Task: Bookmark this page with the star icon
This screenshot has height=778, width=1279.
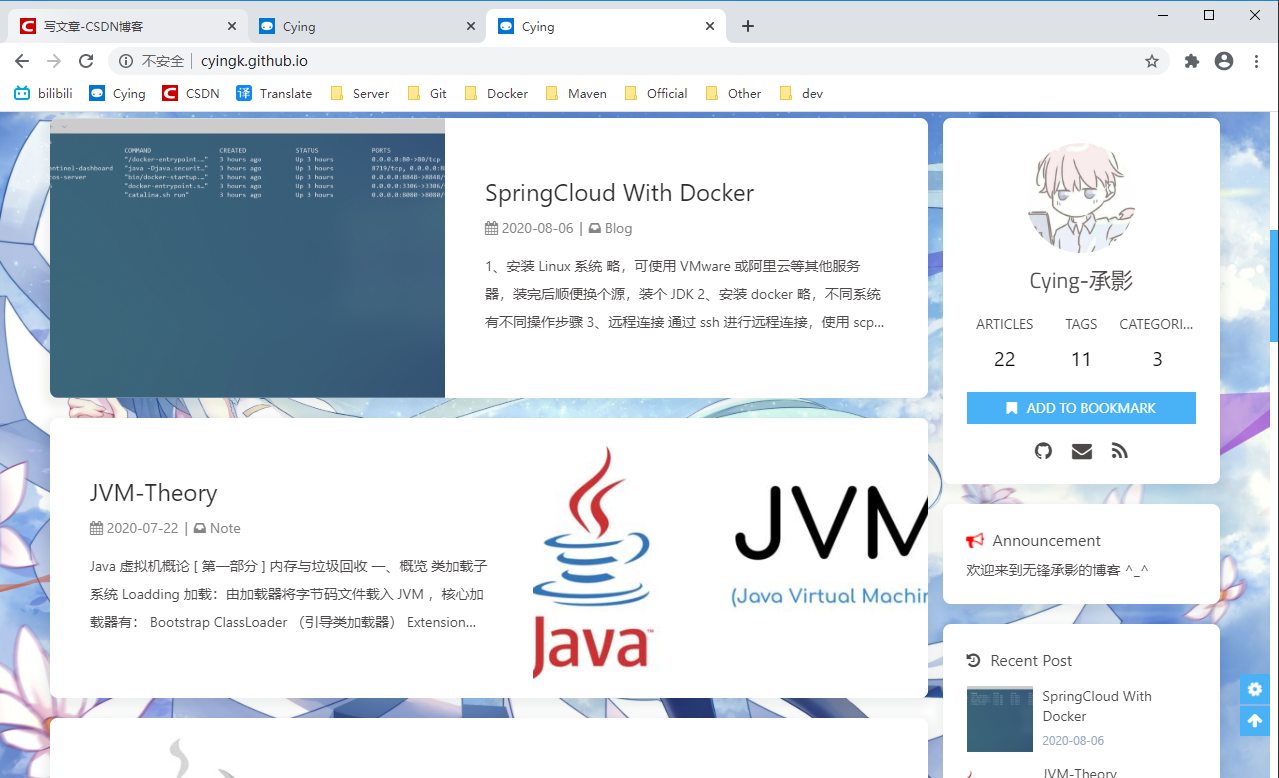Action: pyautogui.click(x=1152, y=61)
